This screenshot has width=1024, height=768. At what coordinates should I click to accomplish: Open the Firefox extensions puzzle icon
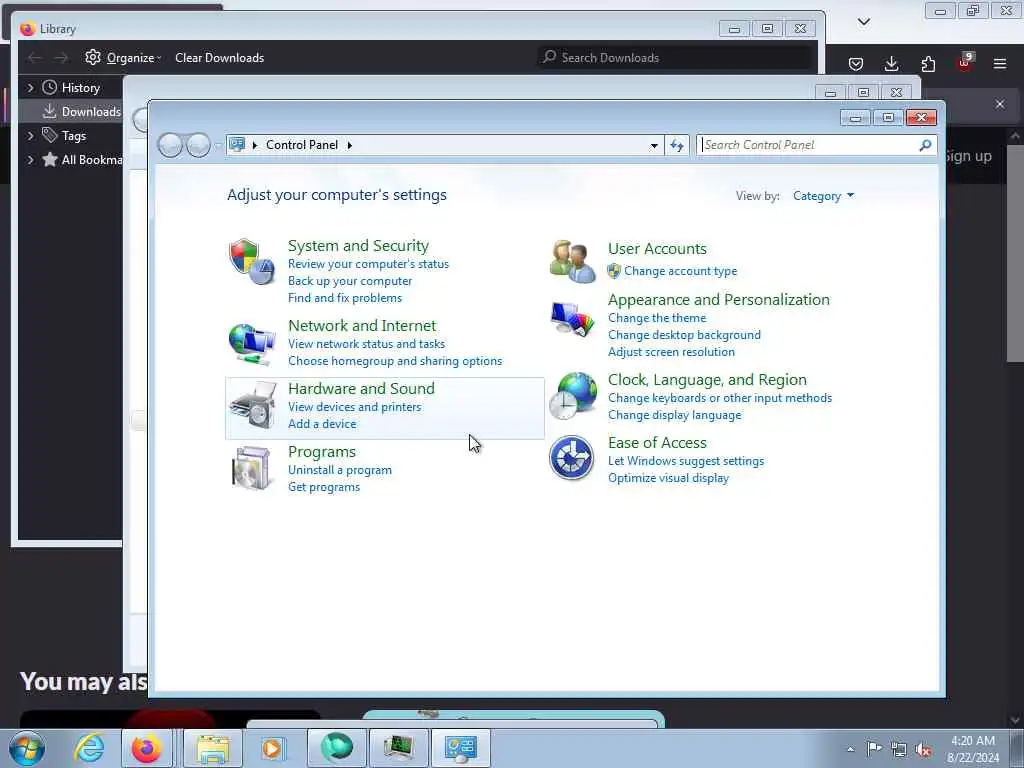[928, 63]
